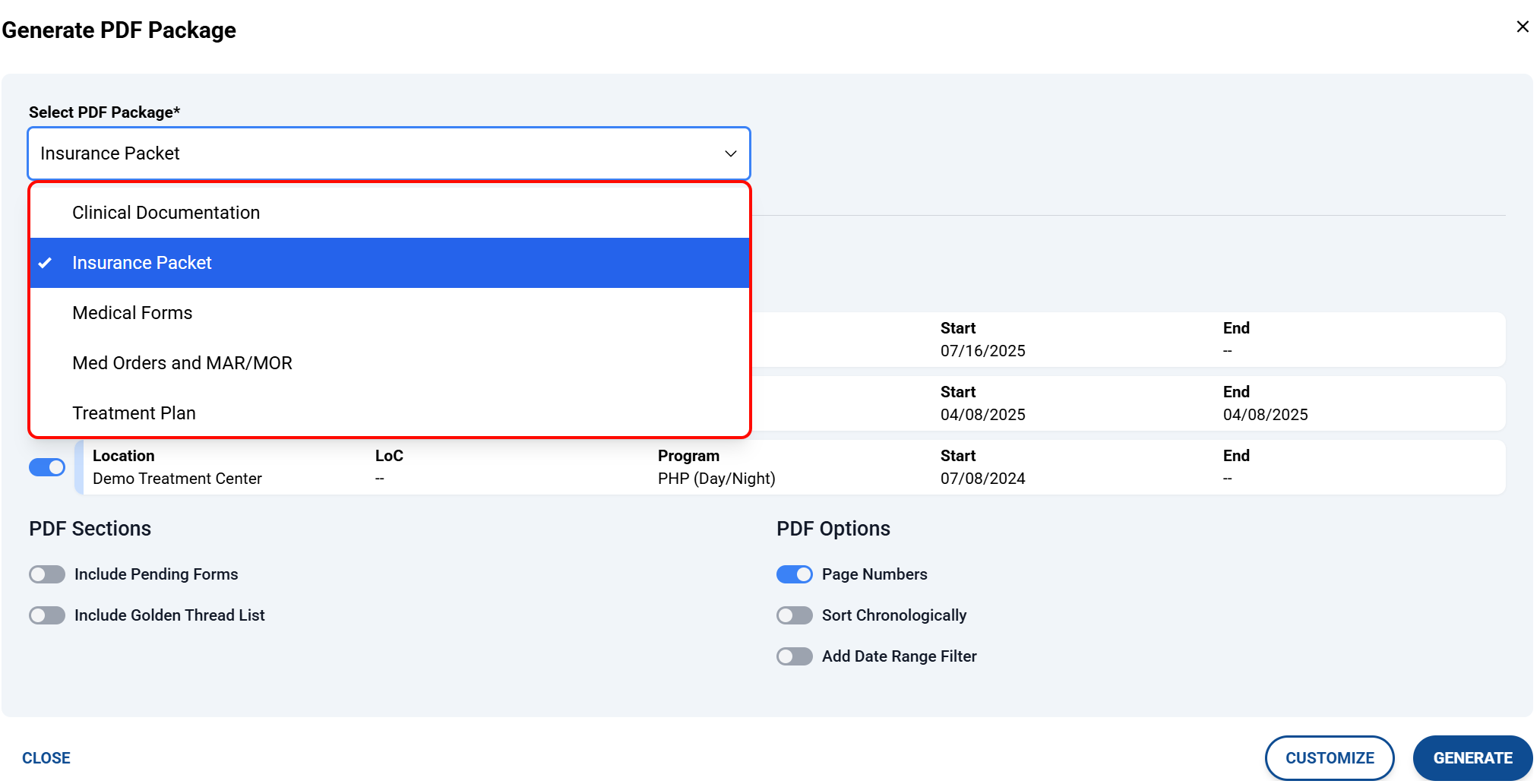Pick Medical Forms package
Screen dimensions: 1540x784
[132, 313]
